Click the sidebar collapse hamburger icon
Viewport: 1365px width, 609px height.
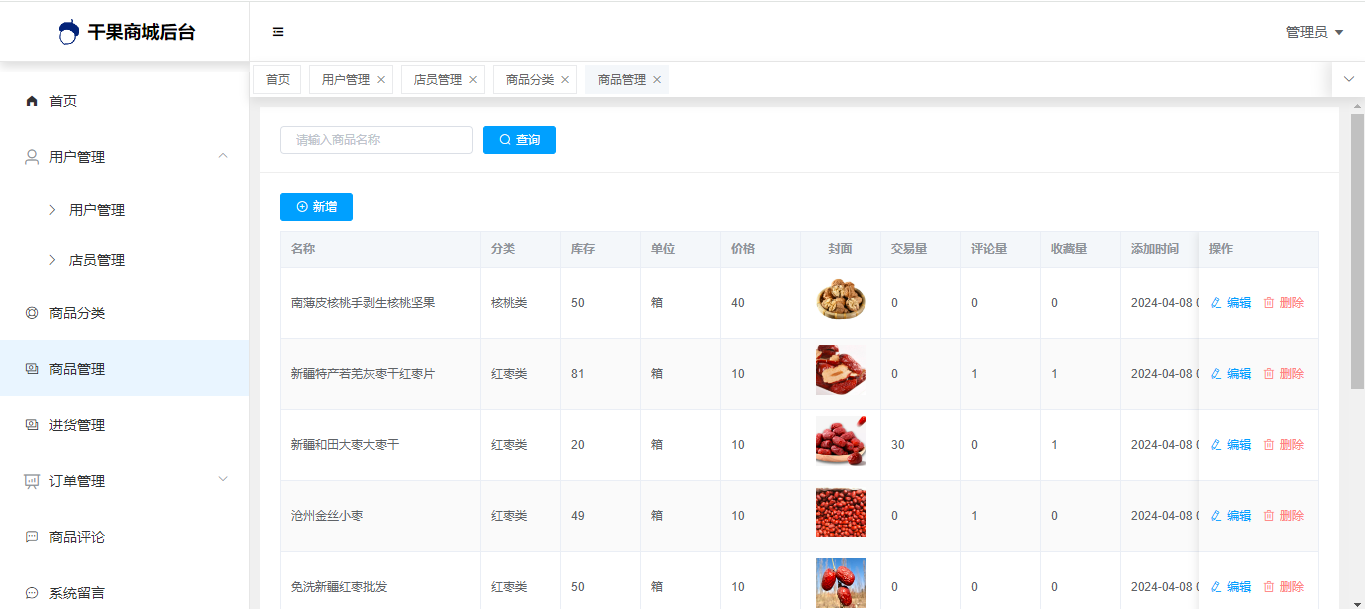tap(278, 32)
